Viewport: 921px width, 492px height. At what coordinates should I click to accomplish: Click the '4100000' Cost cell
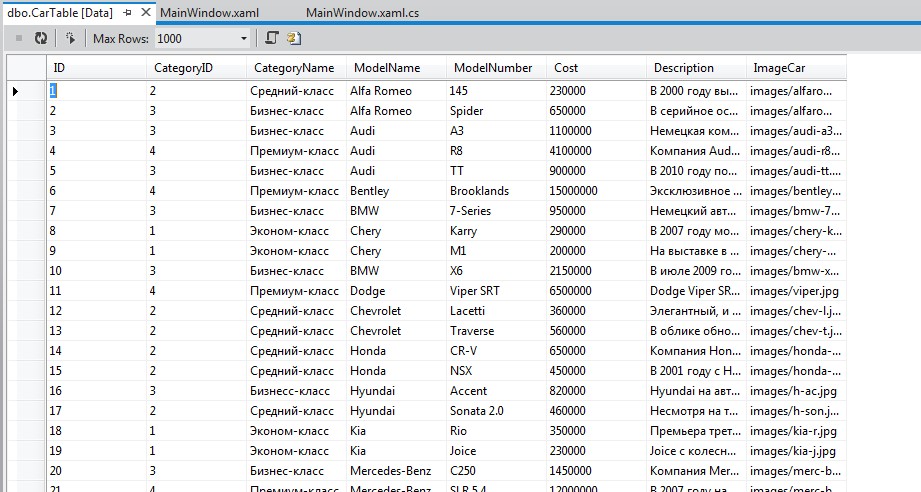[596, 151]
